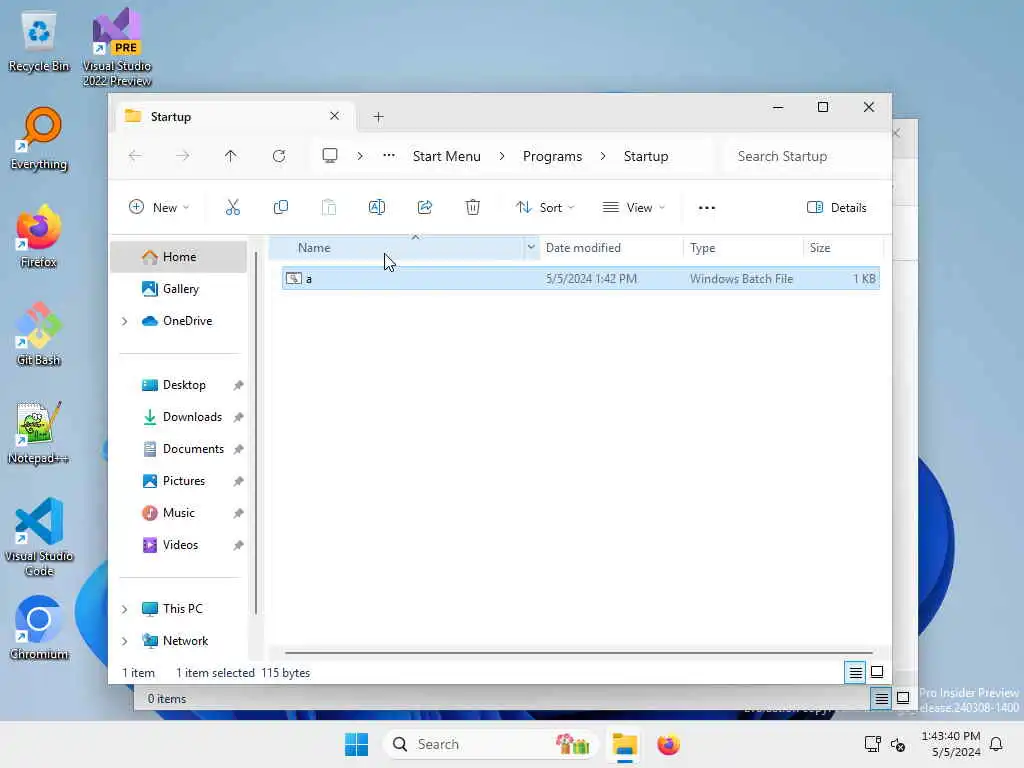Open Desktop in navigation pane
Screen dimensions: 1024x768
[184, 385]
